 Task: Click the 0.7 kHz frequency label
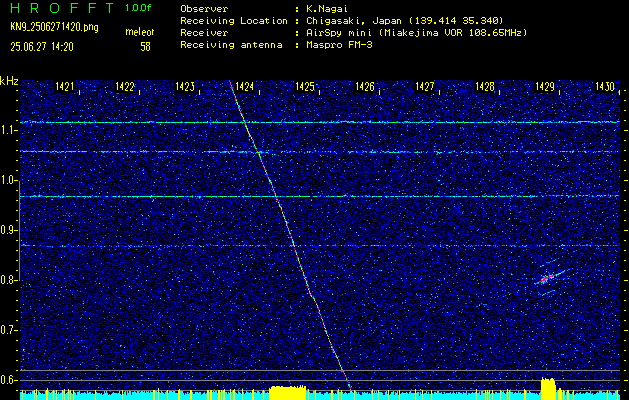(8, 330)
